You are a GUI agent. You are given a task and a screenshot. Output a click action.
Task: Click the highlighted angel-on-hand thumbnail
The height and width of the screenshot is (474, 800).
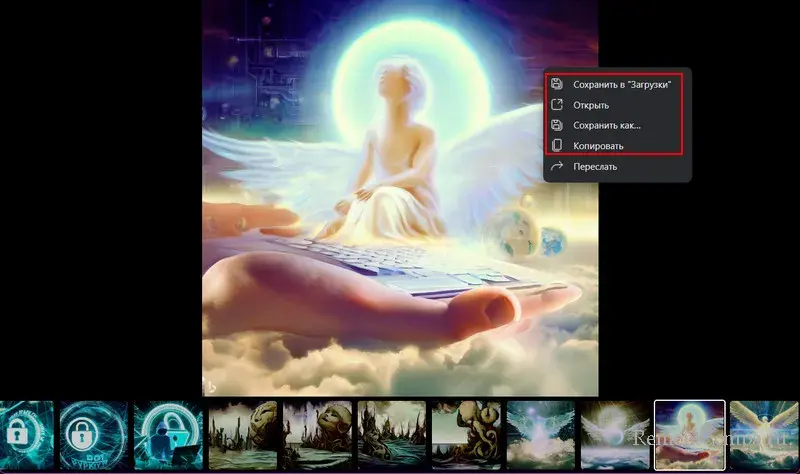coord(689,435)
